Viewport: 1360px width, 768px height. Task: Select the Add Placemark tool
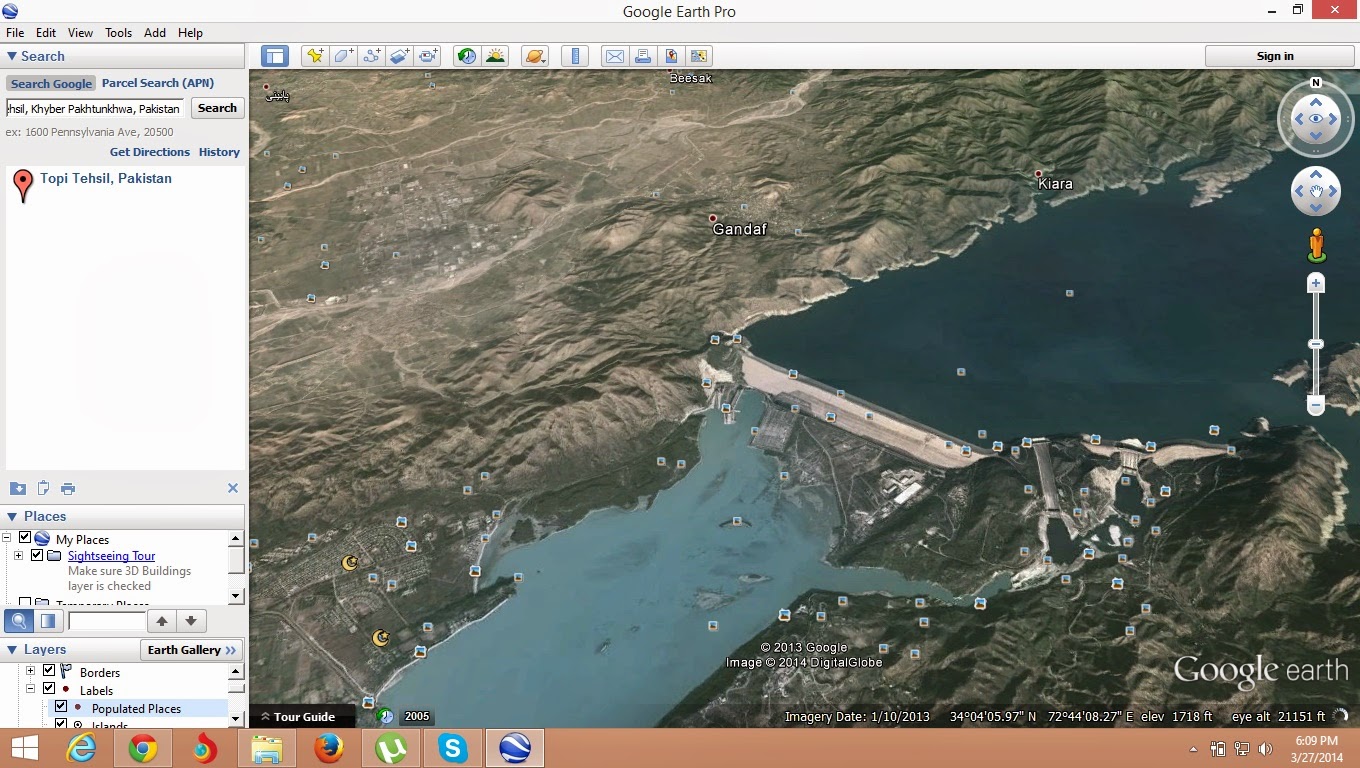315,56
